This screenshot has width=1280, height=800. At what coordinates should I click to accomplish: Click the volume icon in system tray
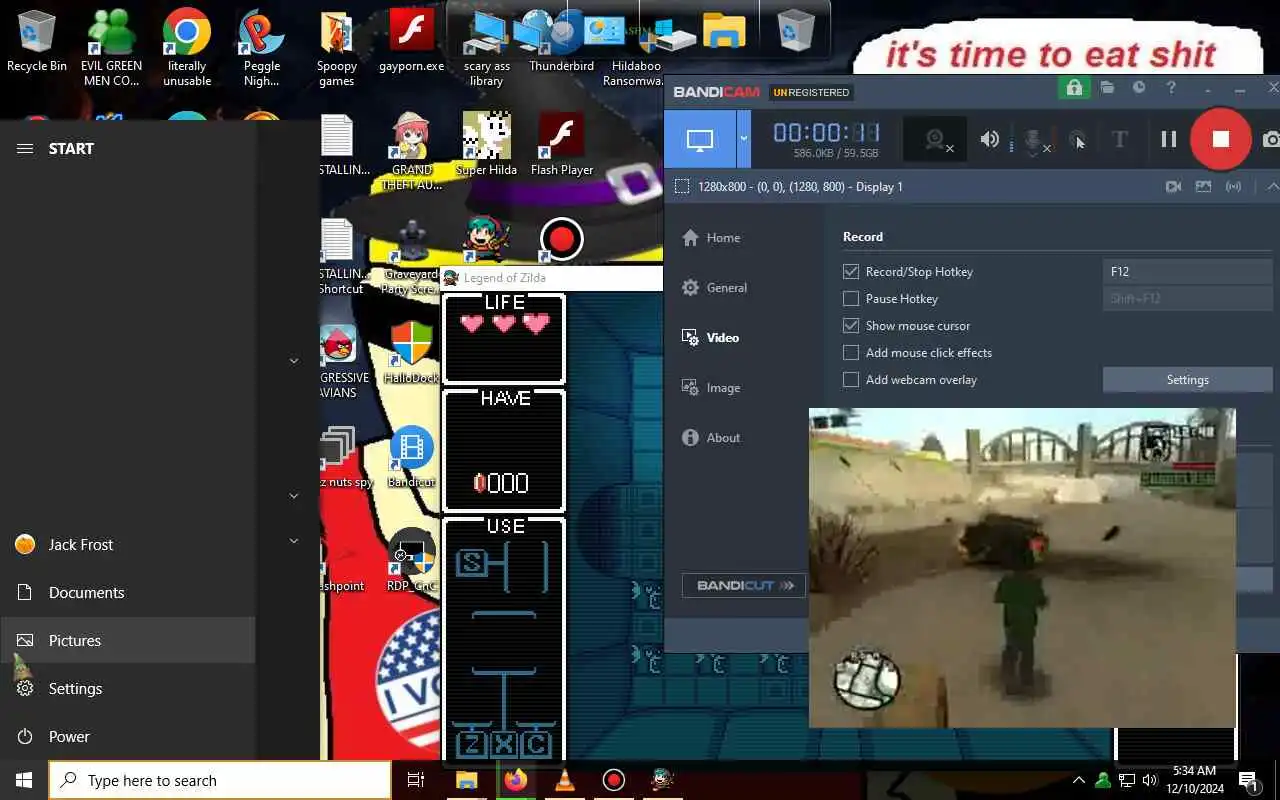click(x=1150, y=780)
